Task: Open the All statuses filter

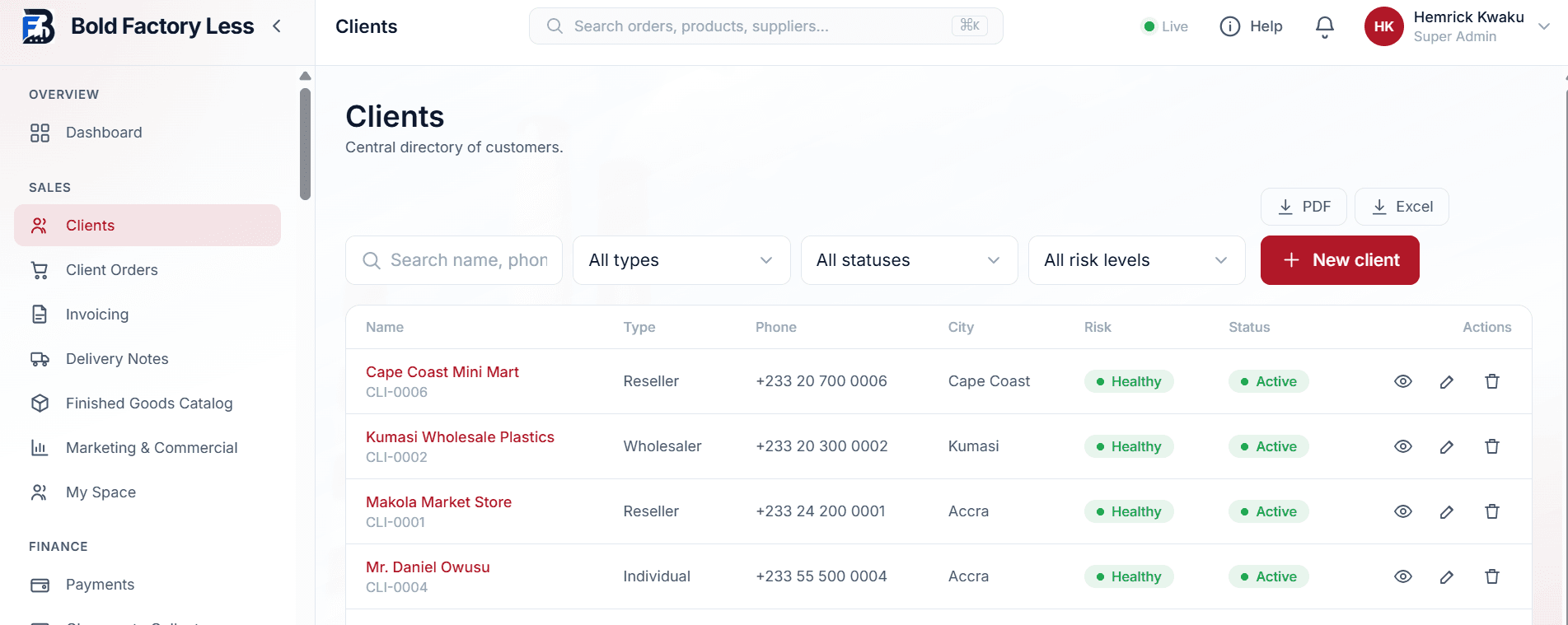Action: coord(909,260)
